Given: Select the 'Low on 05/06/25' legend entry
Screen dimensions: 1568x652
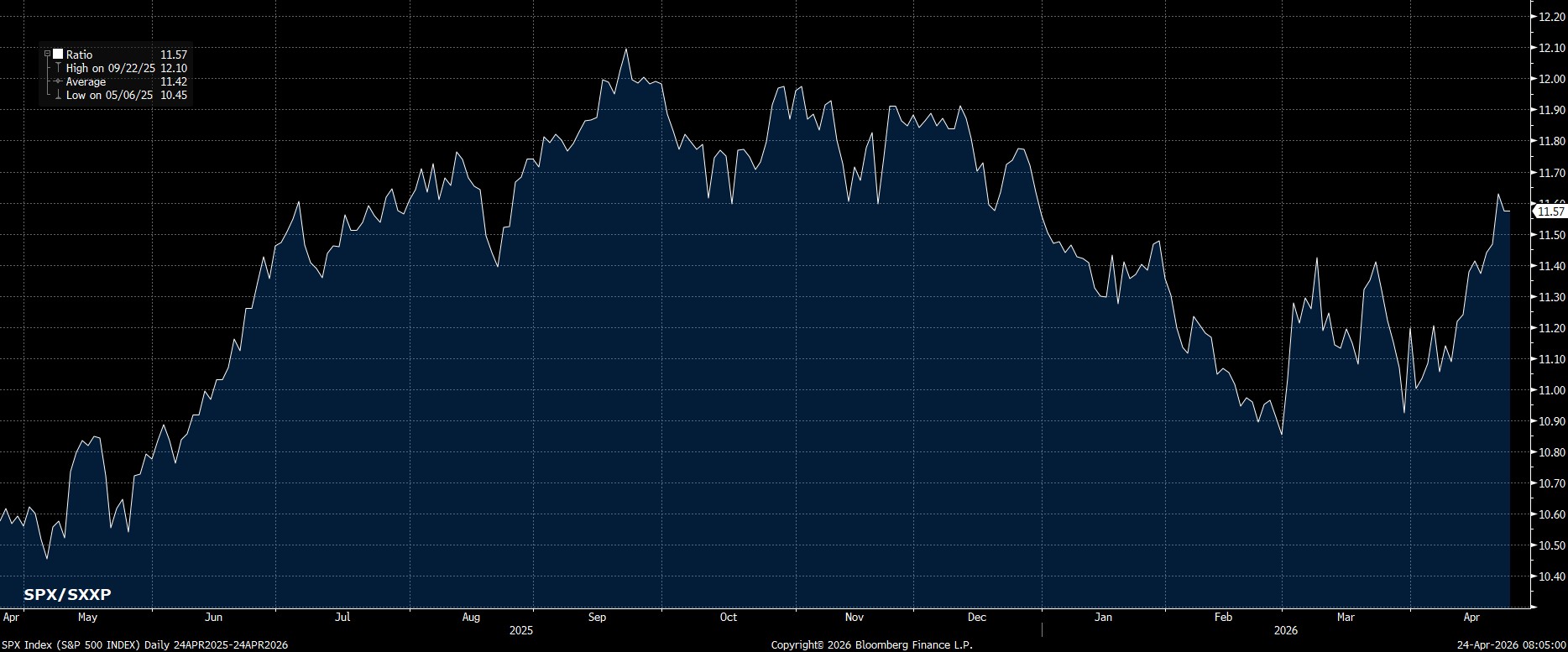Looking at the screenshot, I should 109,95.
